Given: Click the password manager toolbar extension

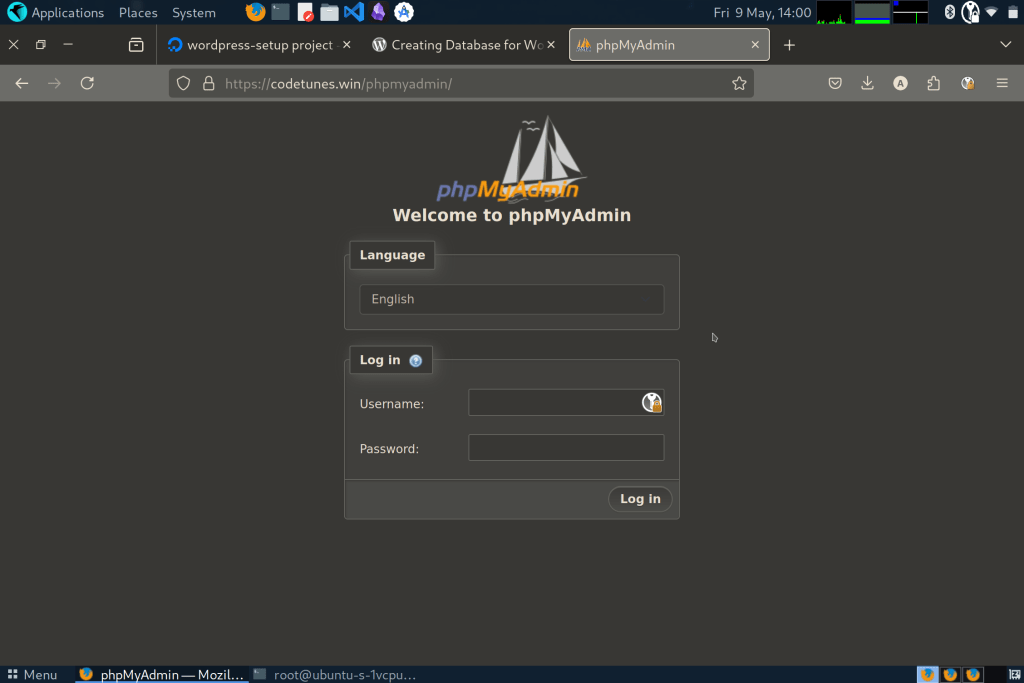Looking at the screenshot, I should pos(968,83).
